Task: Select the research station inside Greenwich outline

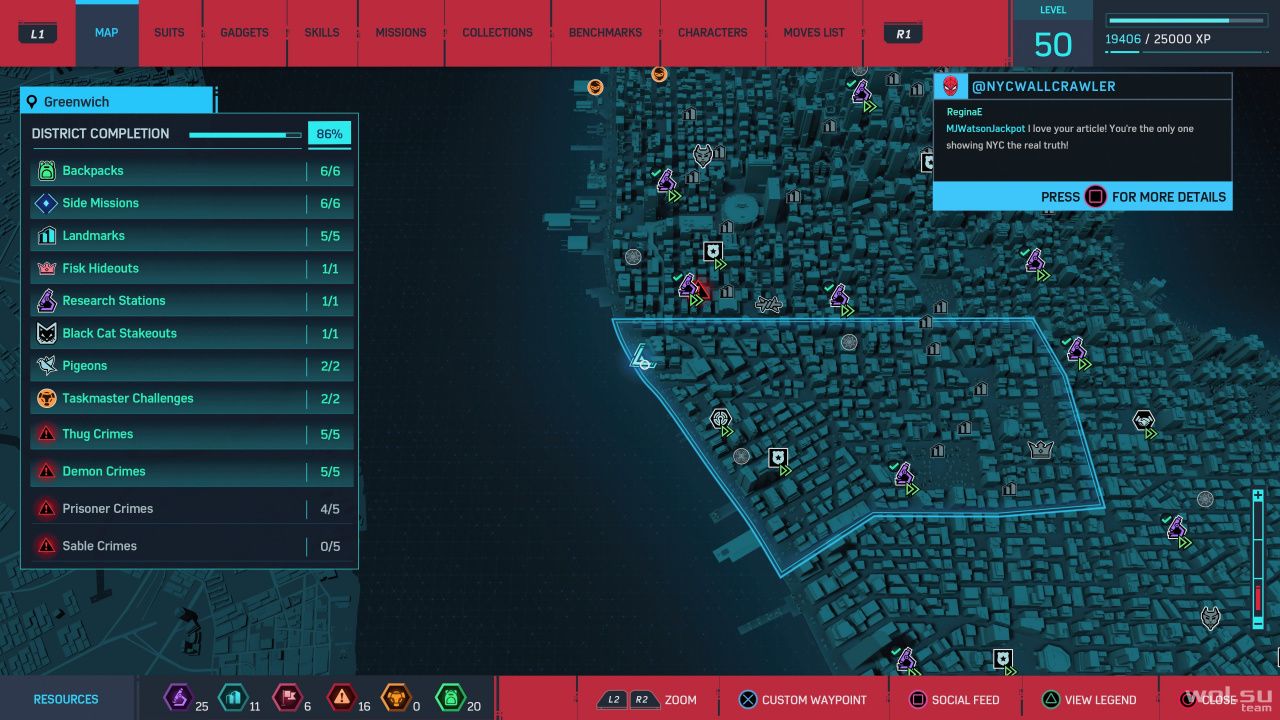Action: click(904, 474)
